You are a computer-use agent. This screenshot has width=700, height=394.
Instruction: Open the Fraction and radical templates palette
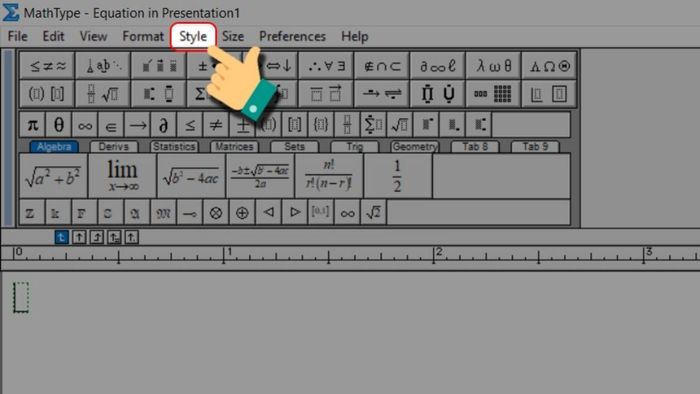click(103, 94)
